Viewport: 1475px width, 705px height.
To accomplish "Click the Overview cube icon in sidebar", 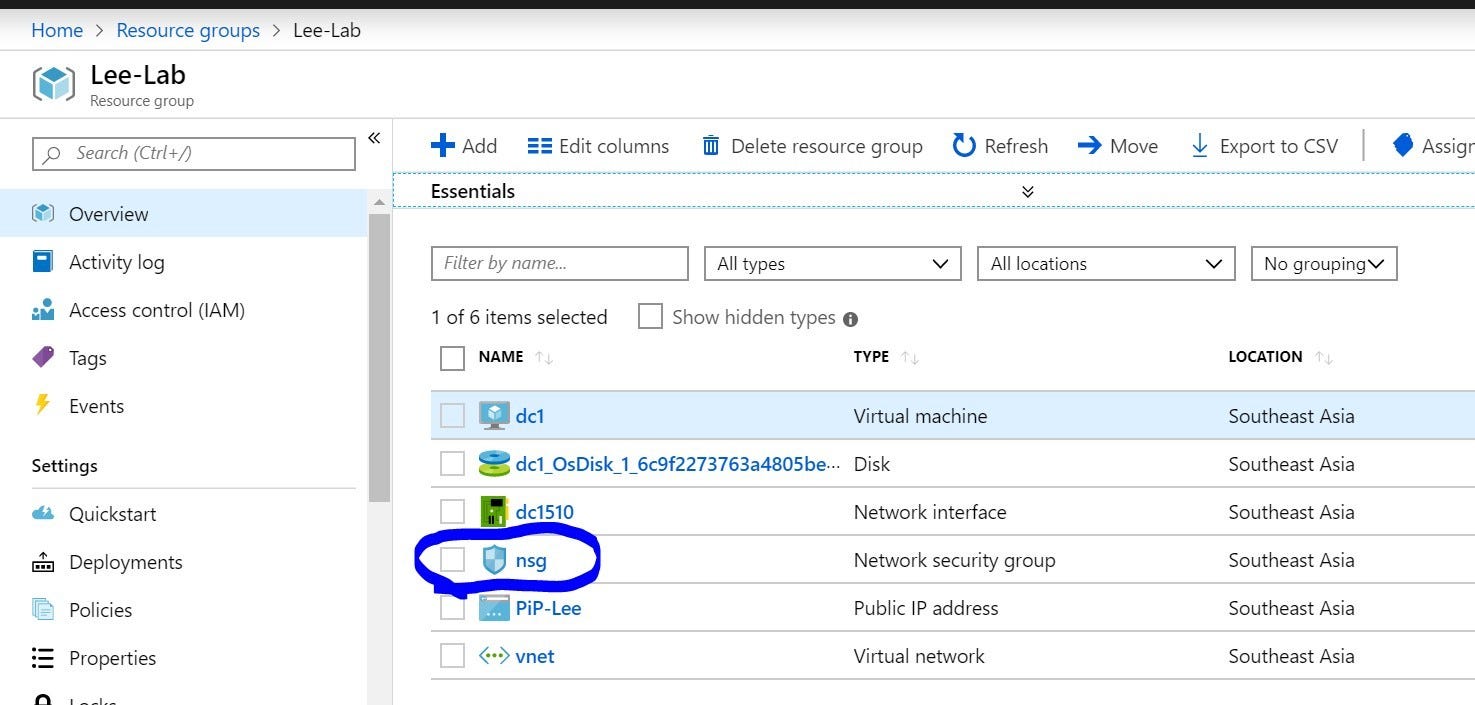I will pos(43,213).
